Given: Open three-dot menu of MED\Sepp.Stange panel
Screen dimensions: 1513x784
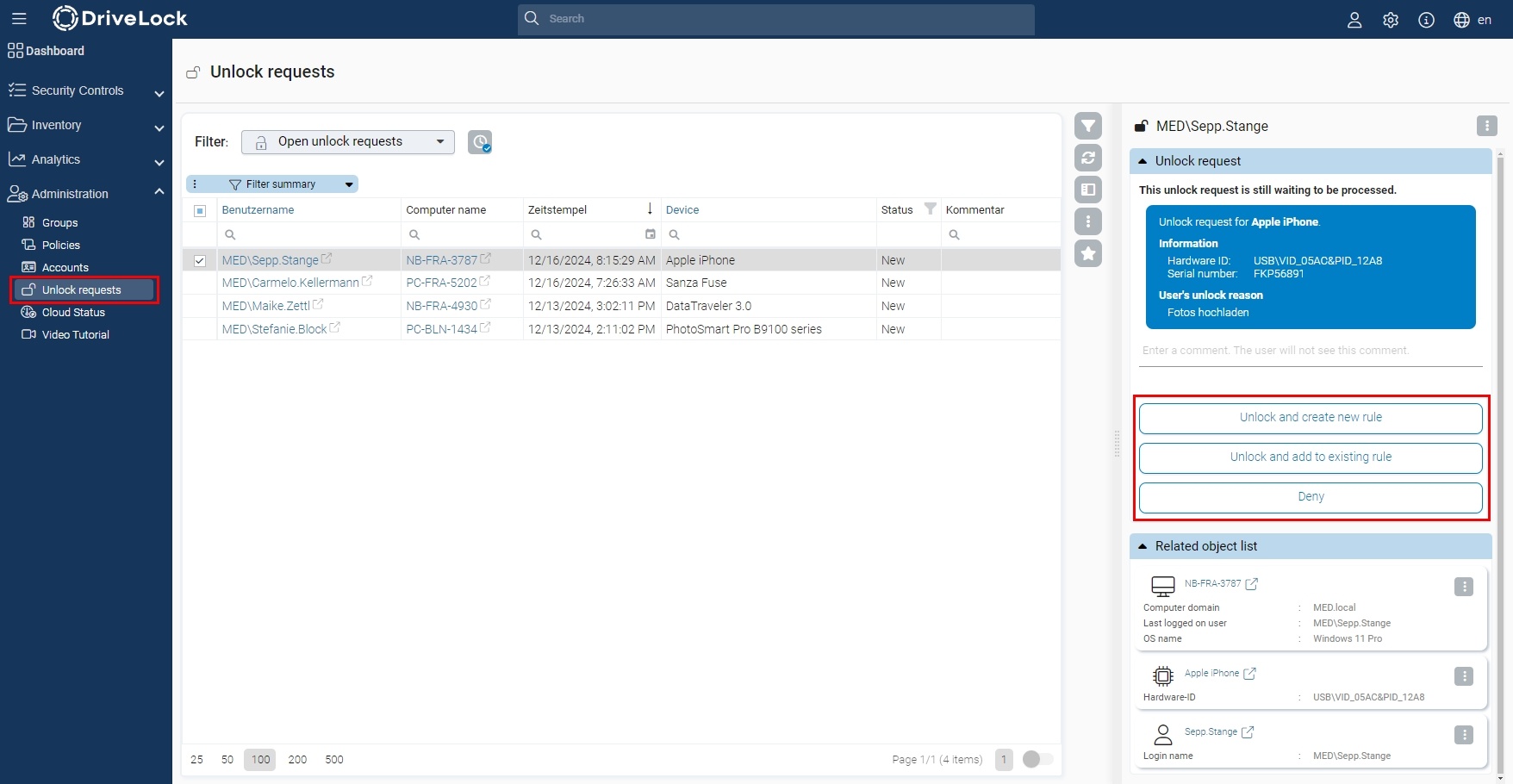Looking at the screenshot, I should coord(1487,126).
